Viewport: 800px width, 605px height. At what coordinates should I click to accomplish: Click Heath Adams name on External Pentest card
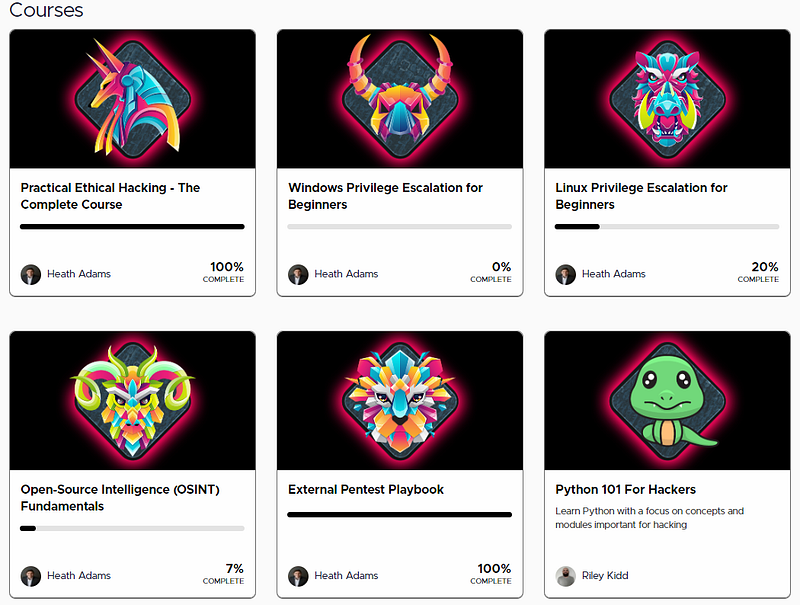[x=346, y=575]
